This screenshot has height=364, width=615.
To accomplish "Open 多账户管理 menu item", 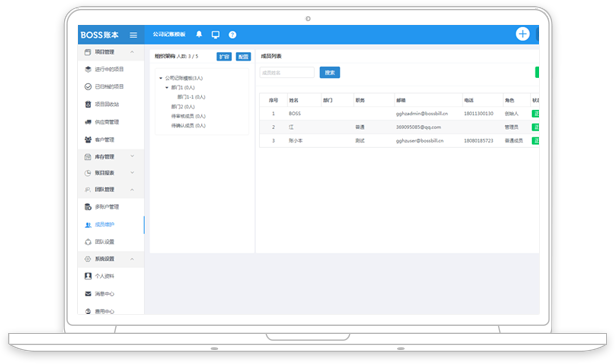I will [102, 207].
